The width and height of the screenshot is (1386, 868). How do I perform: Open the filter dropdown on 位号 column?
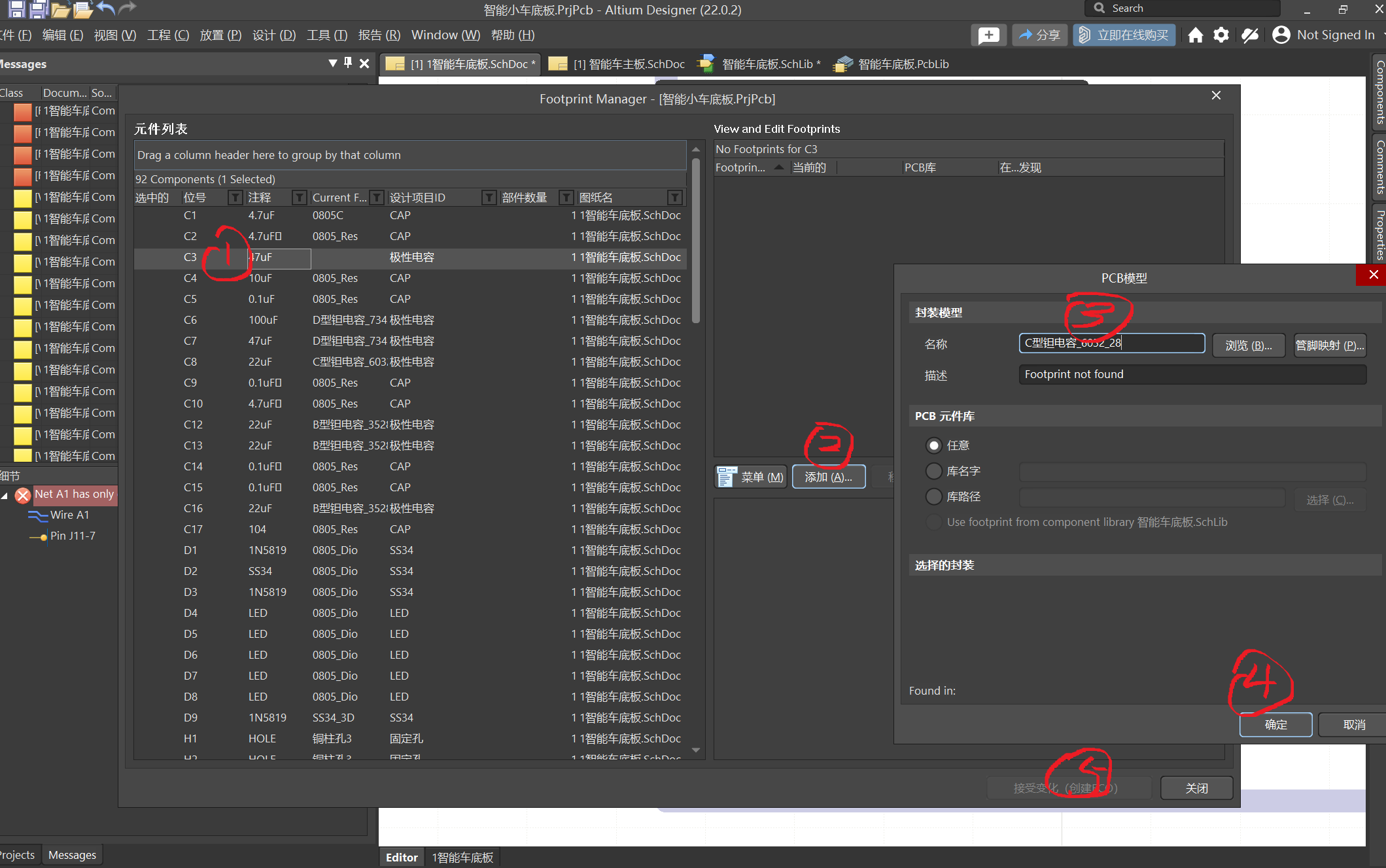pos(235,198)
